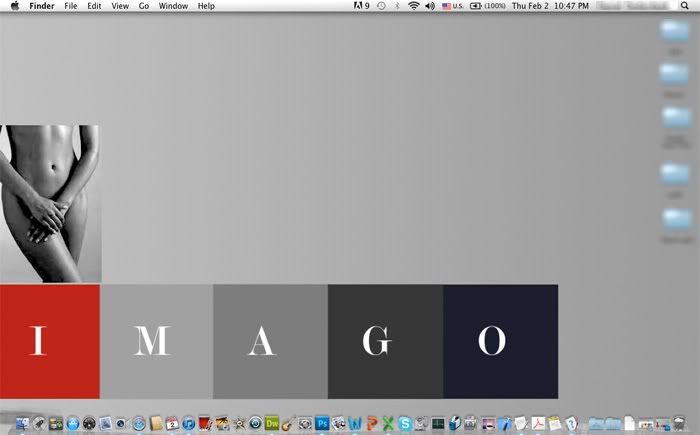Open Microsoft PowerPoint from Dock
The height and width of the screenshot is (435, 700).
tap(372, 423)
